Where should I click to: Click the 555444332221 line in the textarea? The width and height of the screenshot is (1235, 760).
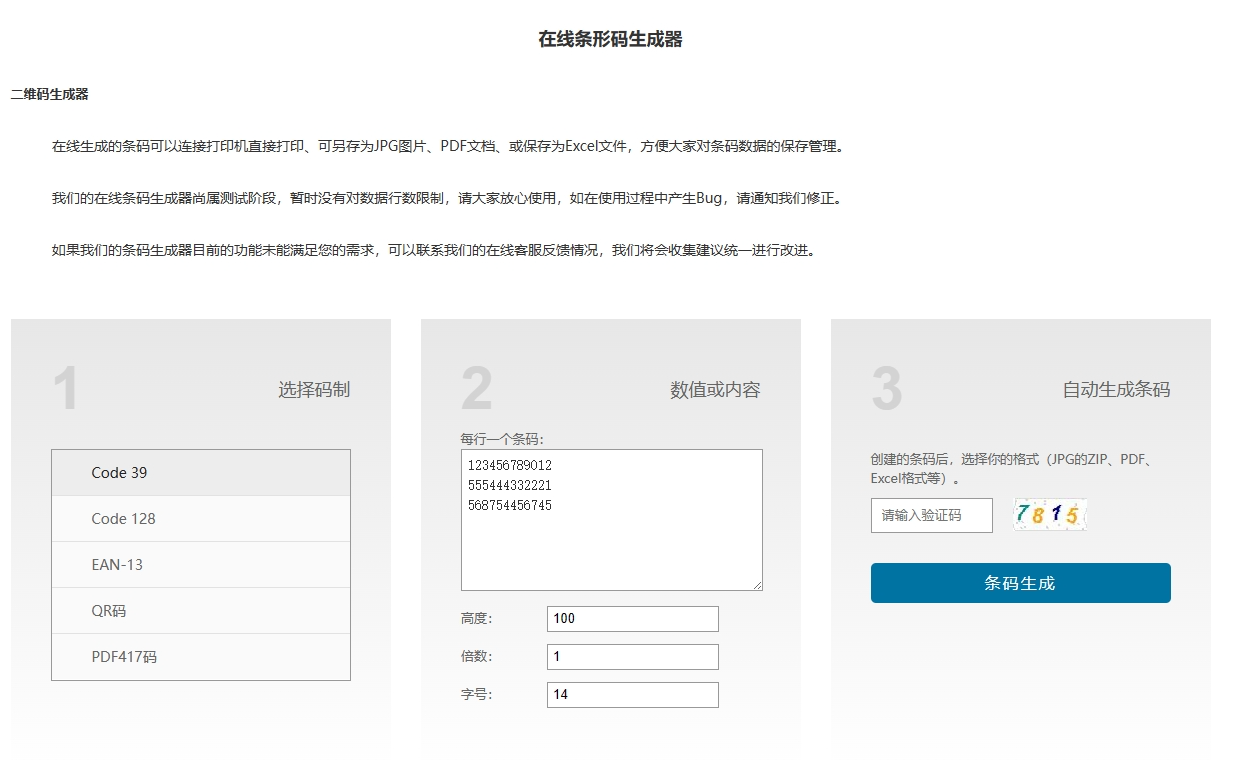click(510, 486)
